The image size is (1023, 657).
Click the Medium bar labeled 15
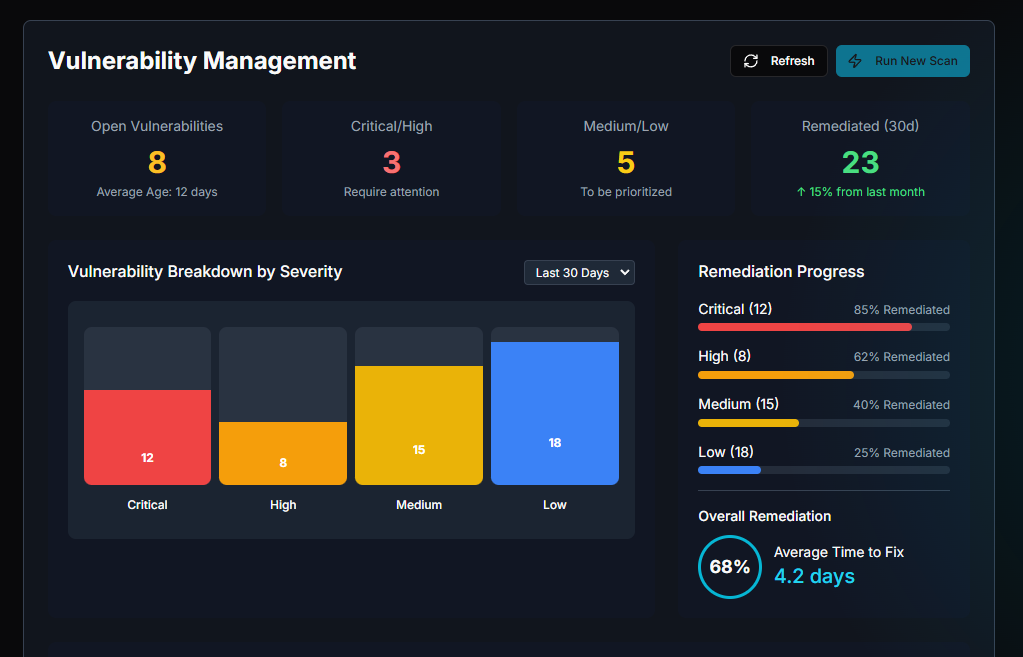(418, 425)
